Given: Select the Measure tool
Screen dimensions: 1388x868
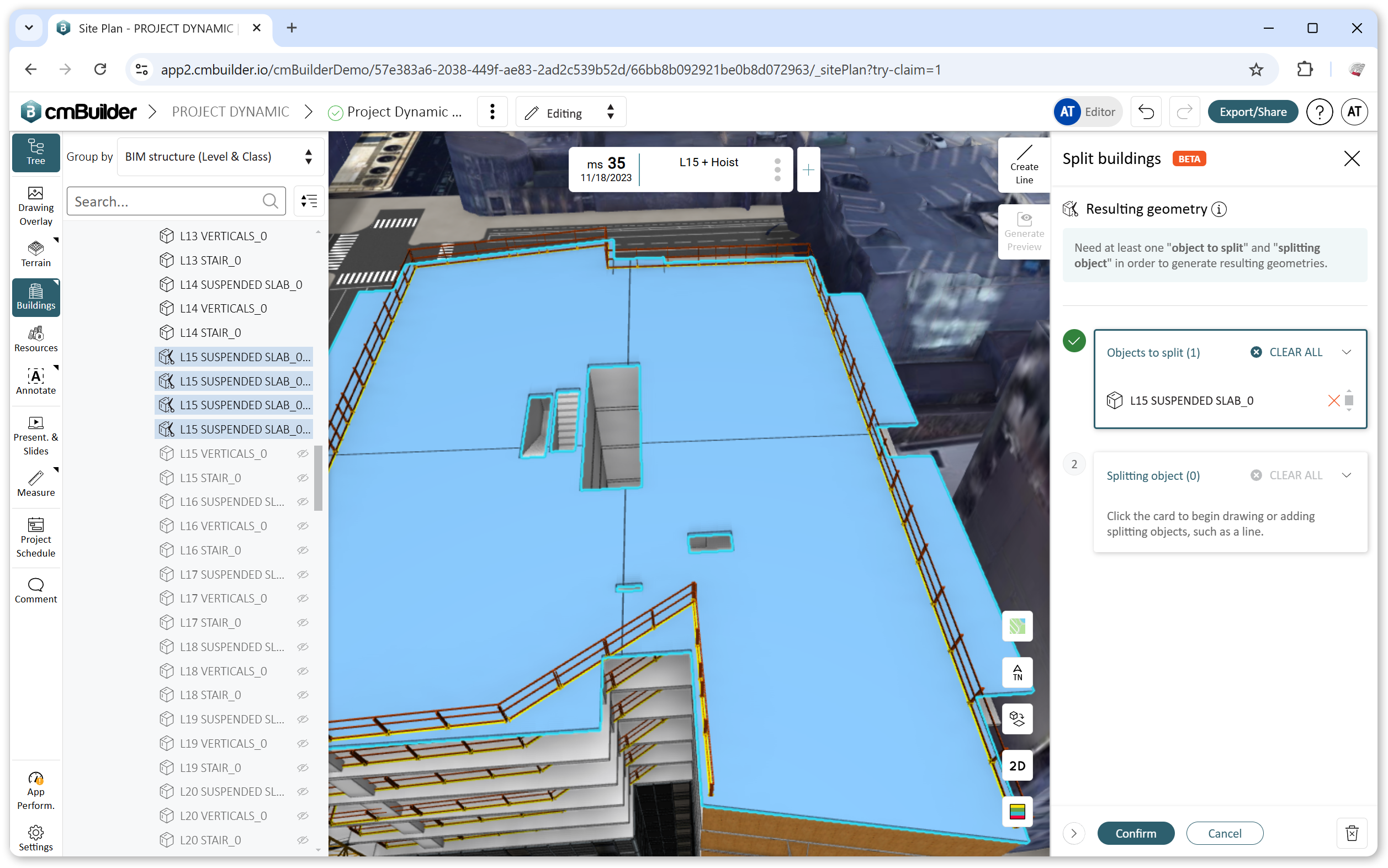Looking at the screenshot, I should [x=35, y=483].
